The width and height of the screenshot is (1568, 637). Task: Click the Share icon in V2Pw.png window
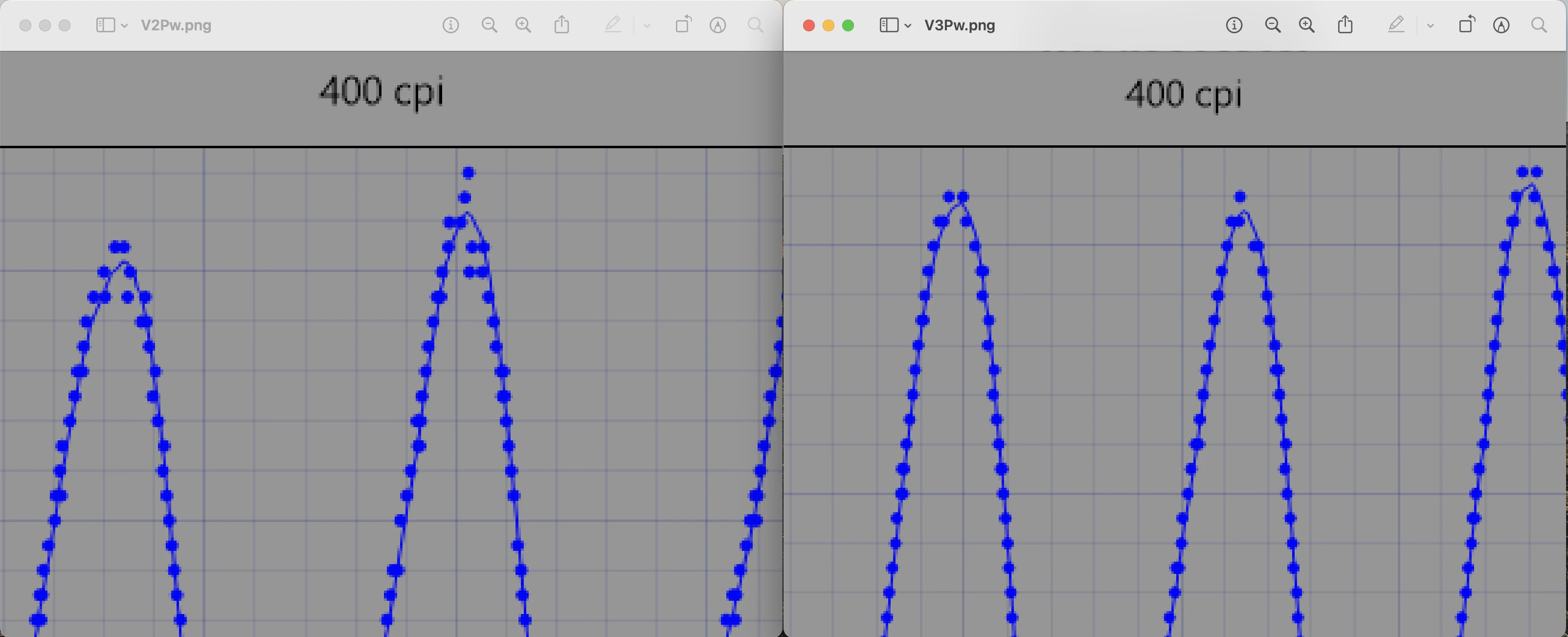click(x=562, y=25)
